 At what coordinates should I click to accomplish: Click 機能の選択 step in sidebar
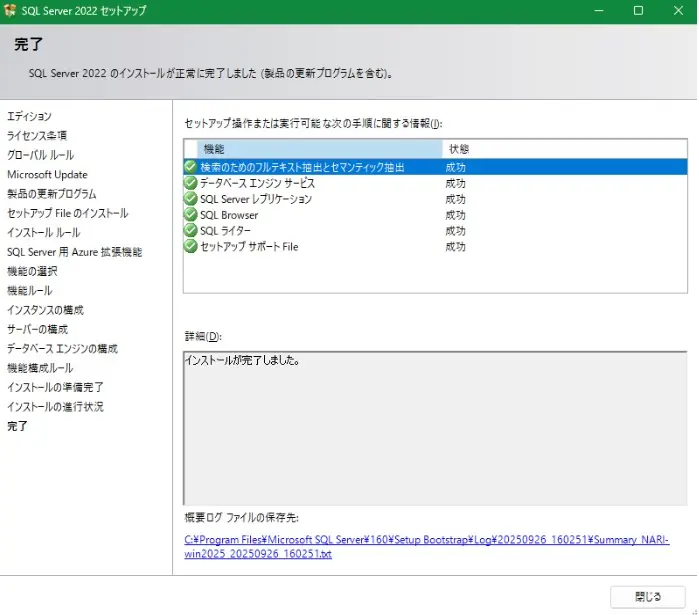pyautogui.click(x=32, y=271)
